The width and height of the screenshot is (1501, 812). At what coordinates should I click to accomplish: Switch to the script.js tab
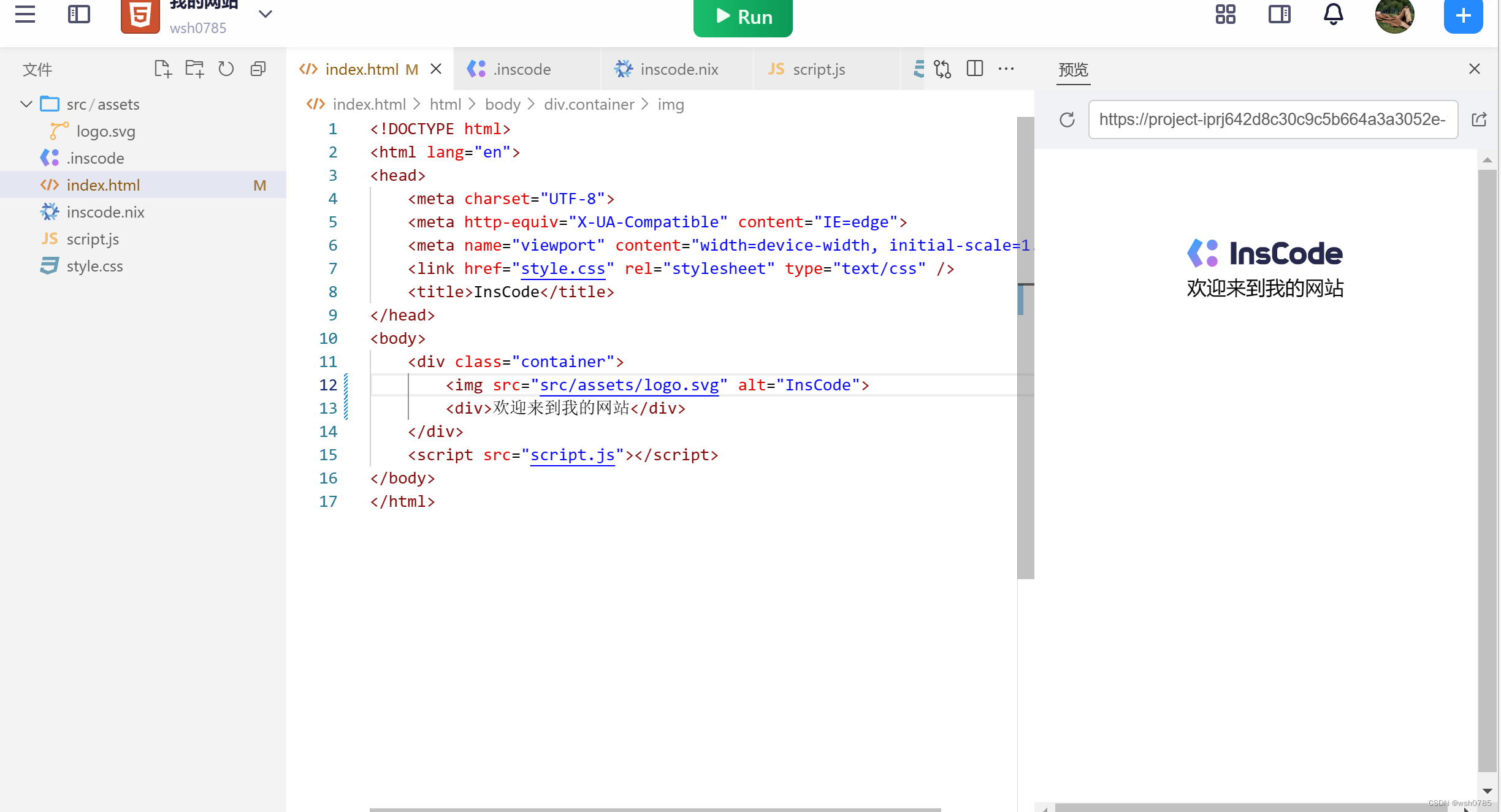[x=818, y=69]
